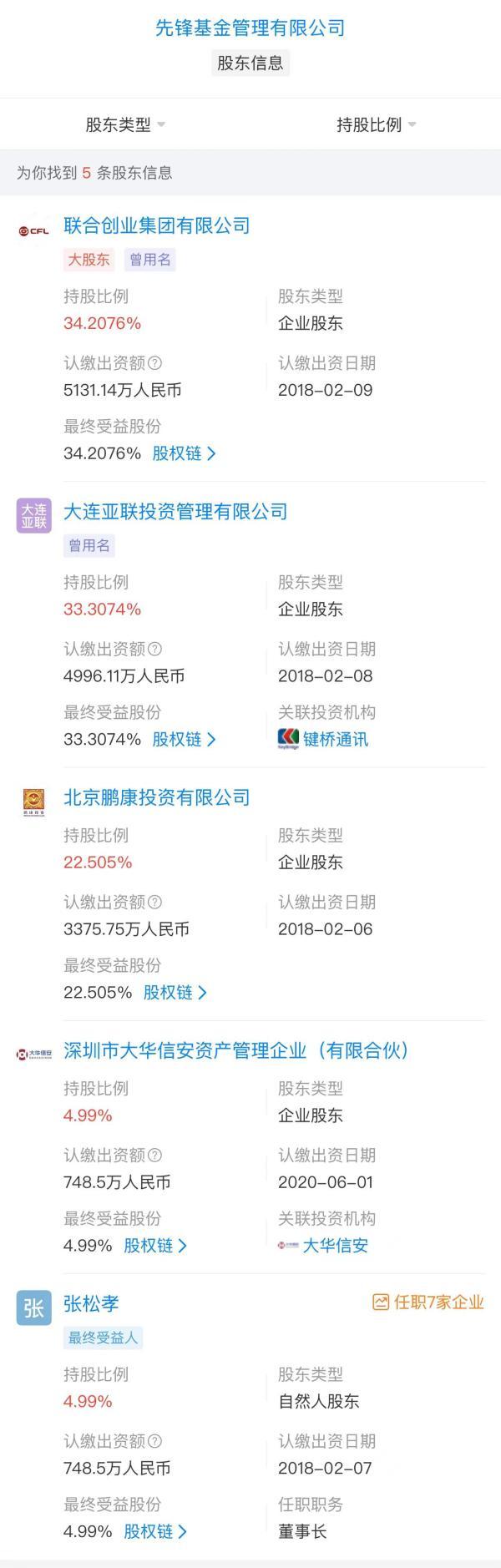Expand the 股东类型 filter dropdown
Viewport: 501px width, 1568px height.
126,125
